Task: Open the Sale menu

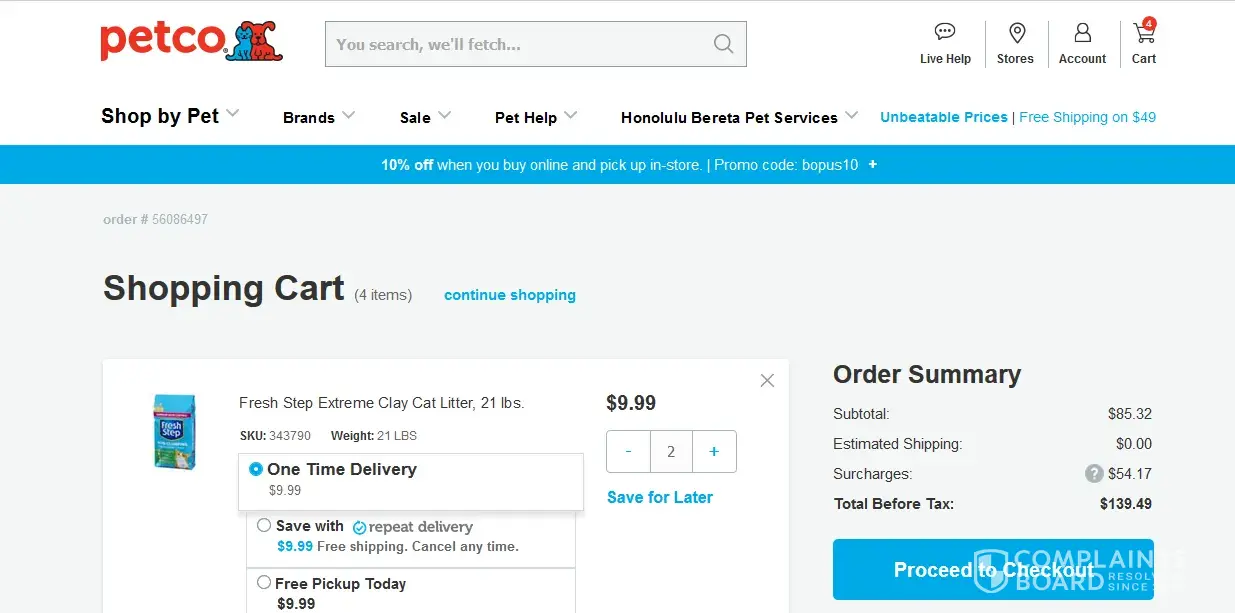Action: 425,117
